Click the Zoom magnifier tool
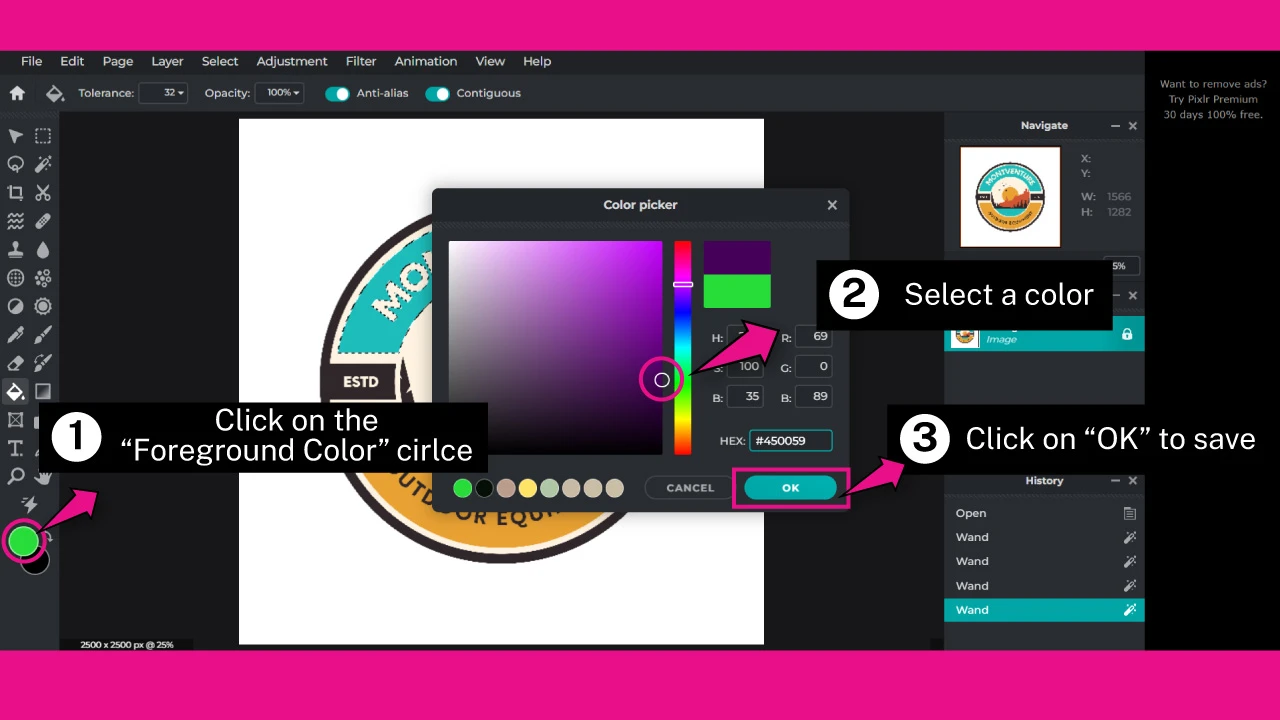The width and height of the screenshot is (1280, 720). coord(16,476)
